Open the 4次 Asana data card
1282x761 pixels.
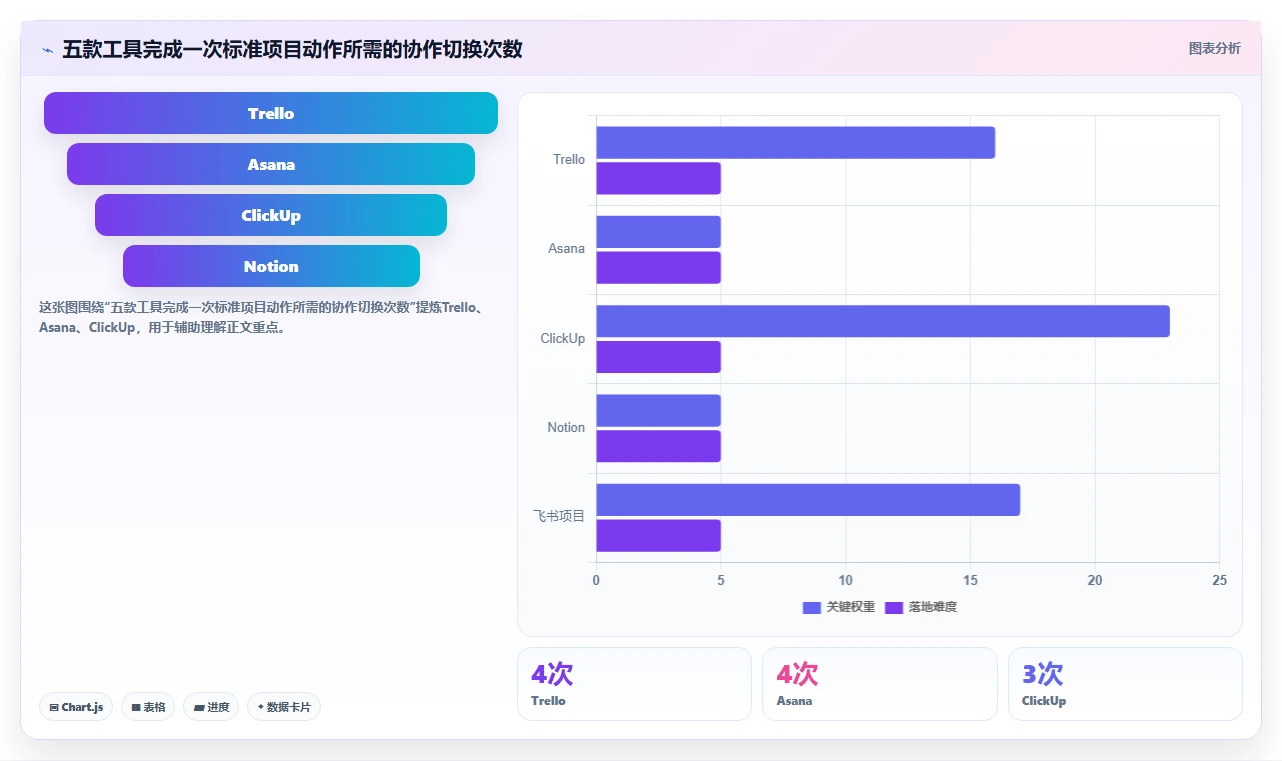pos(880,684)
